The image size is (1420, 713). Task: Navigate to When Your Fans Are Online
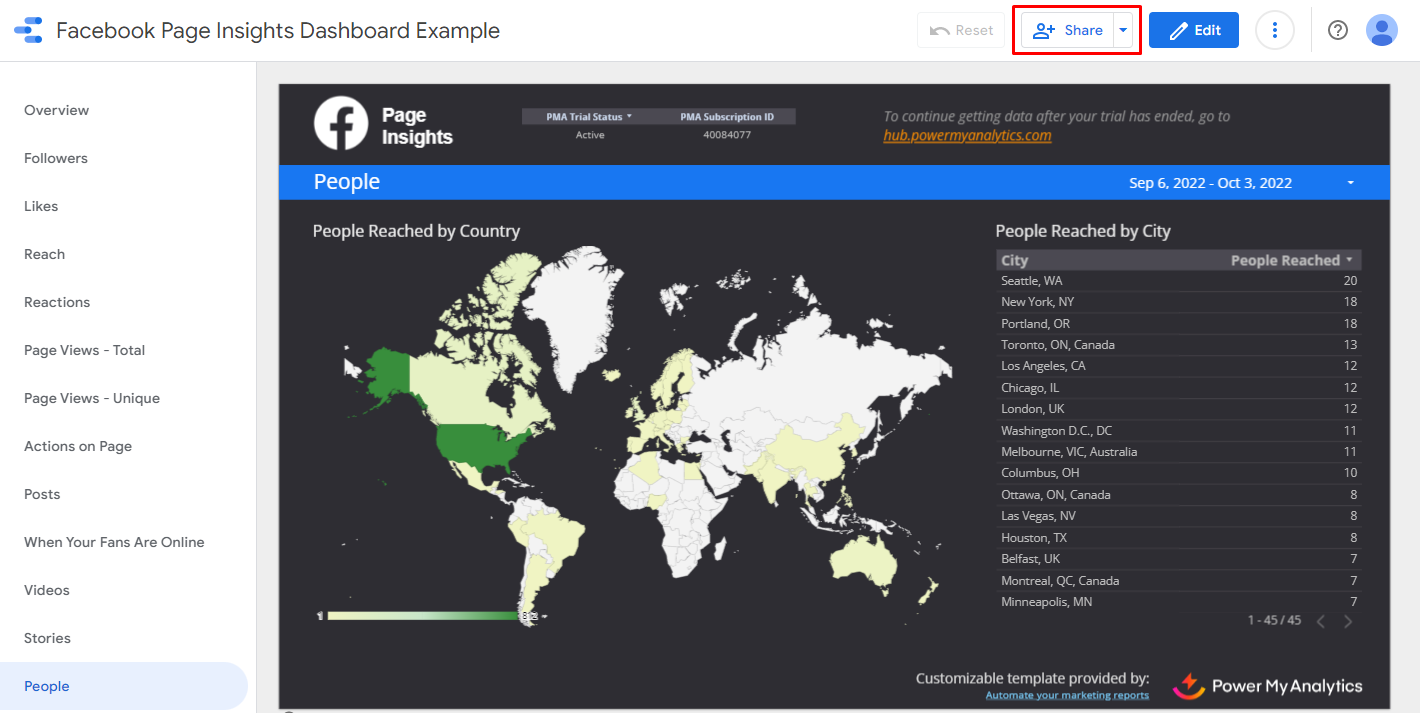[x=114, y=542]
